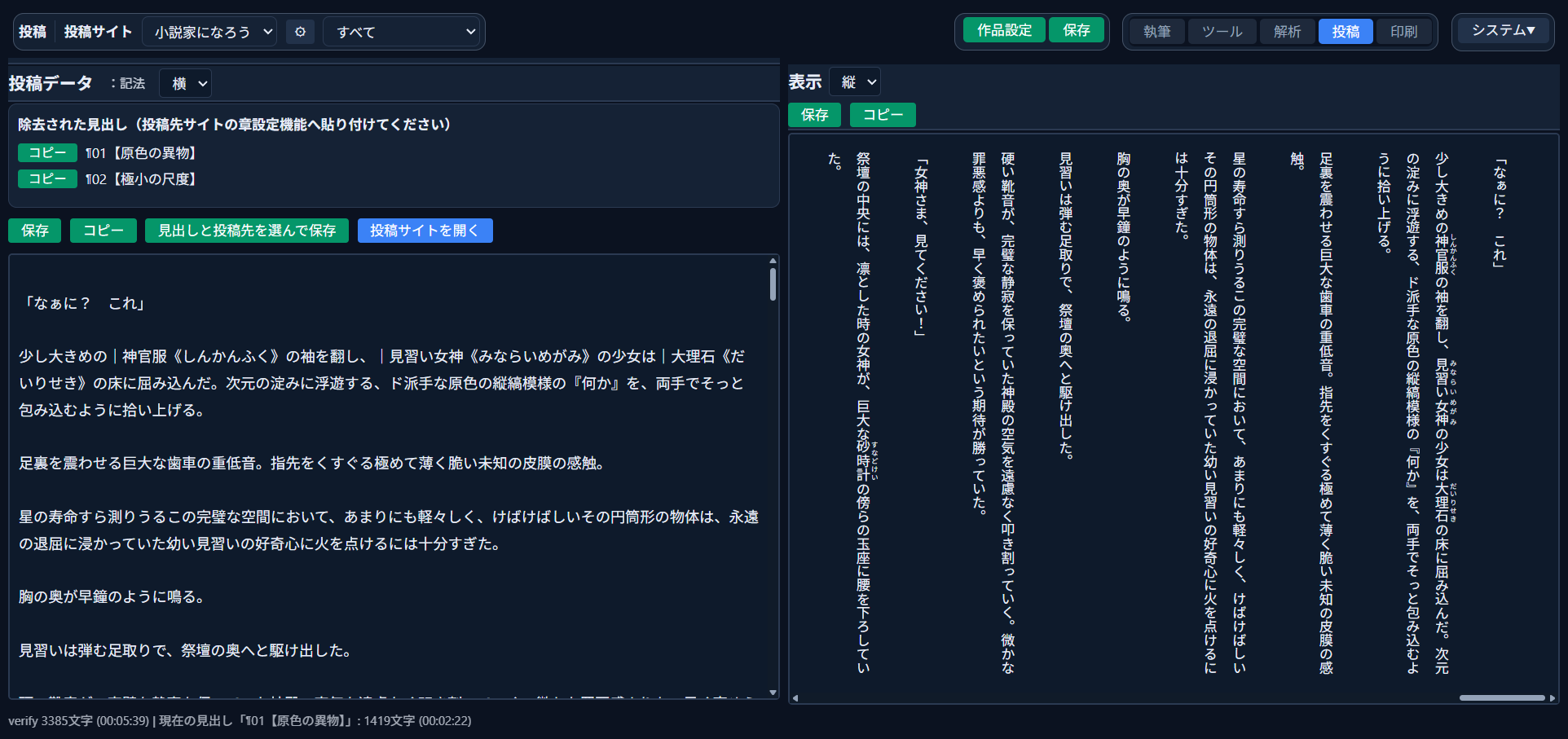Click 保存 below the removed headings panel
Image resolution: width=1568 pixels, height=739 pixels.
[34, 231]
